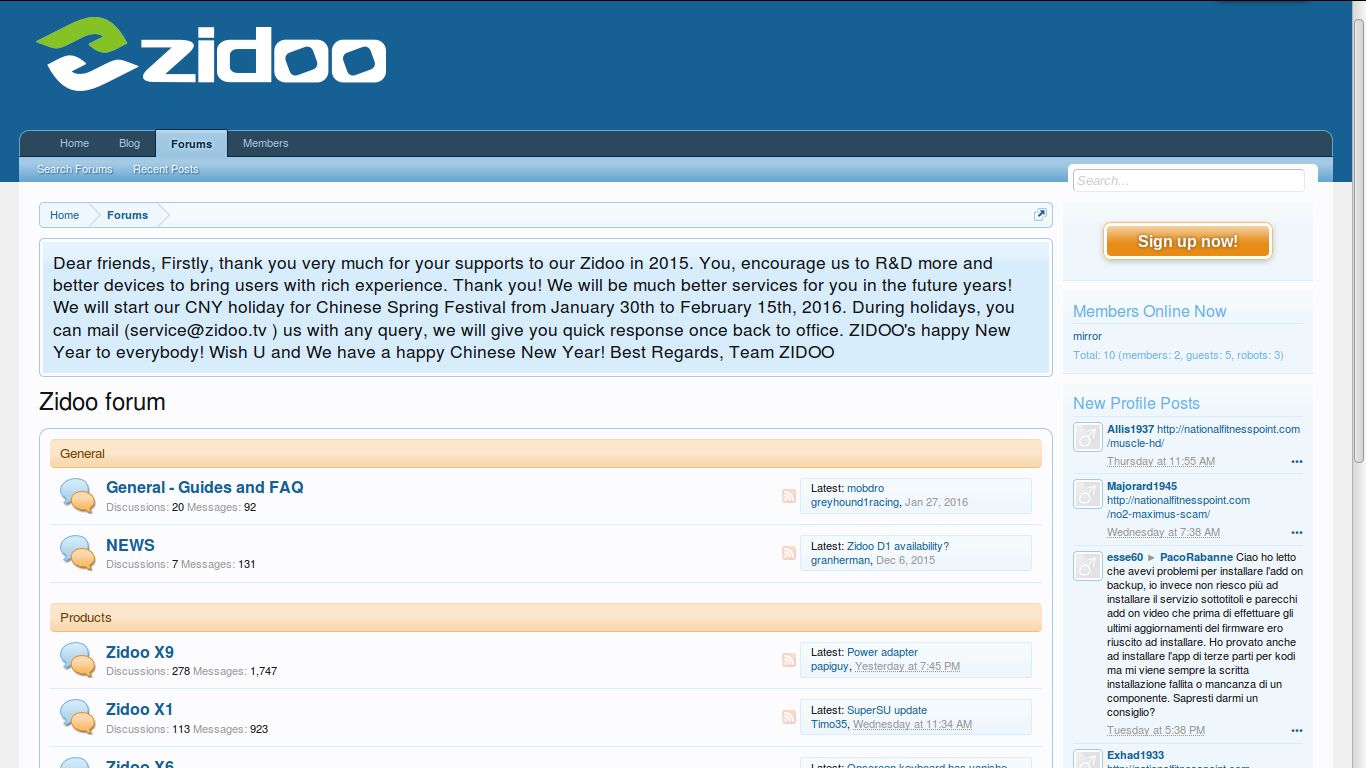The image size is (1366, 768).
Task: Click forum icon next to General - Guides and FAQ
Action: coord(78,495)
